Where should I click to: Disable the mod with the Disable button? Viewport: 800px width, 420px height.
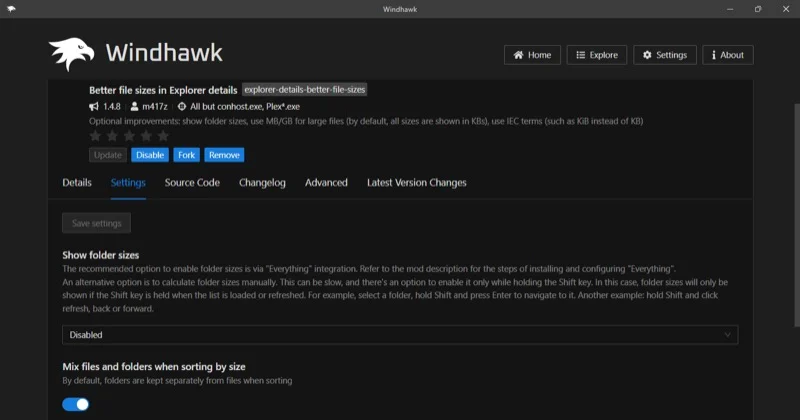[x=150, y=155]
